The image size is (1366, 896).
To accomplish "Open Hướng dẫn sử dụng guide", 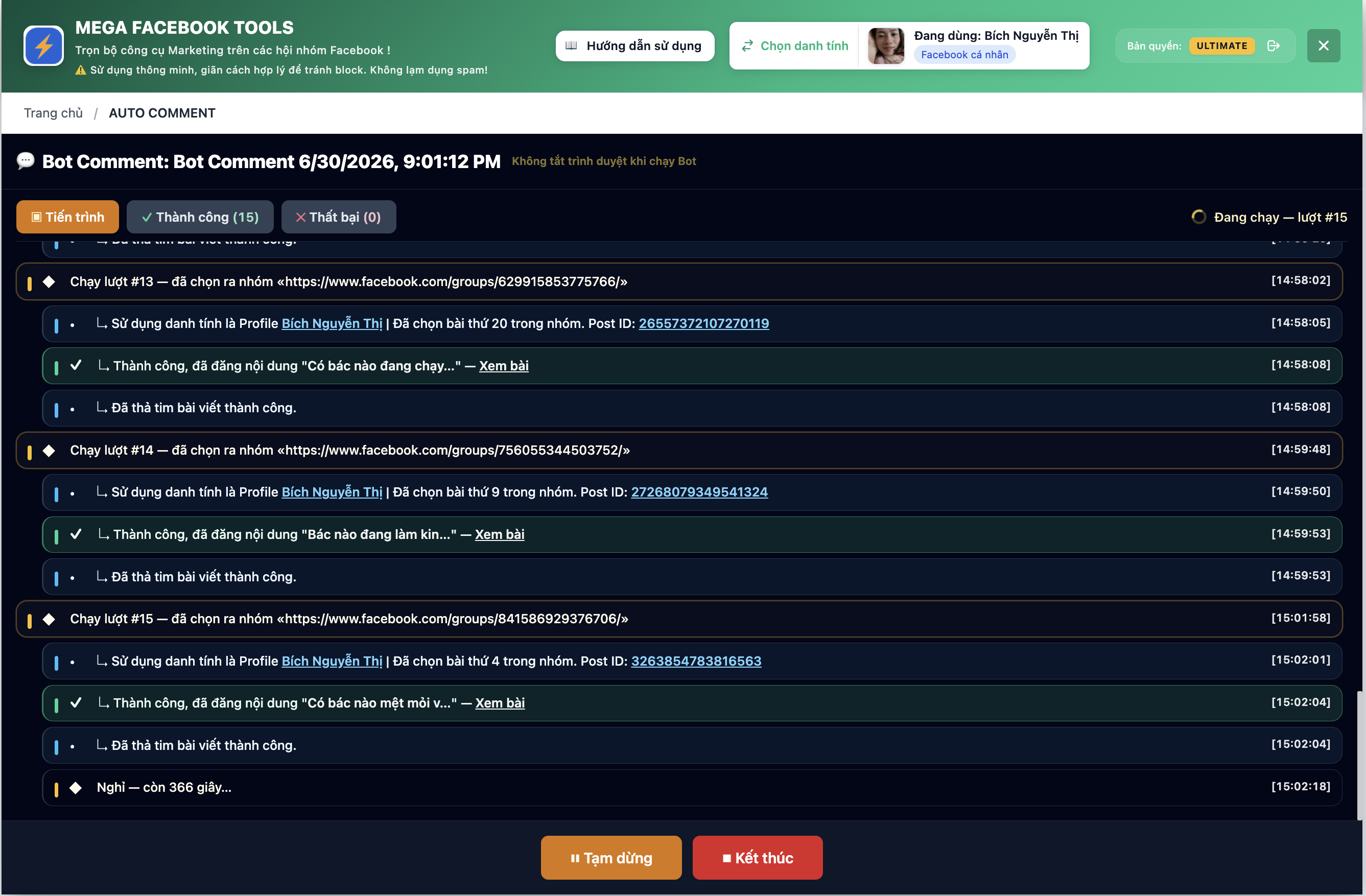I will [x=634, y=46].
